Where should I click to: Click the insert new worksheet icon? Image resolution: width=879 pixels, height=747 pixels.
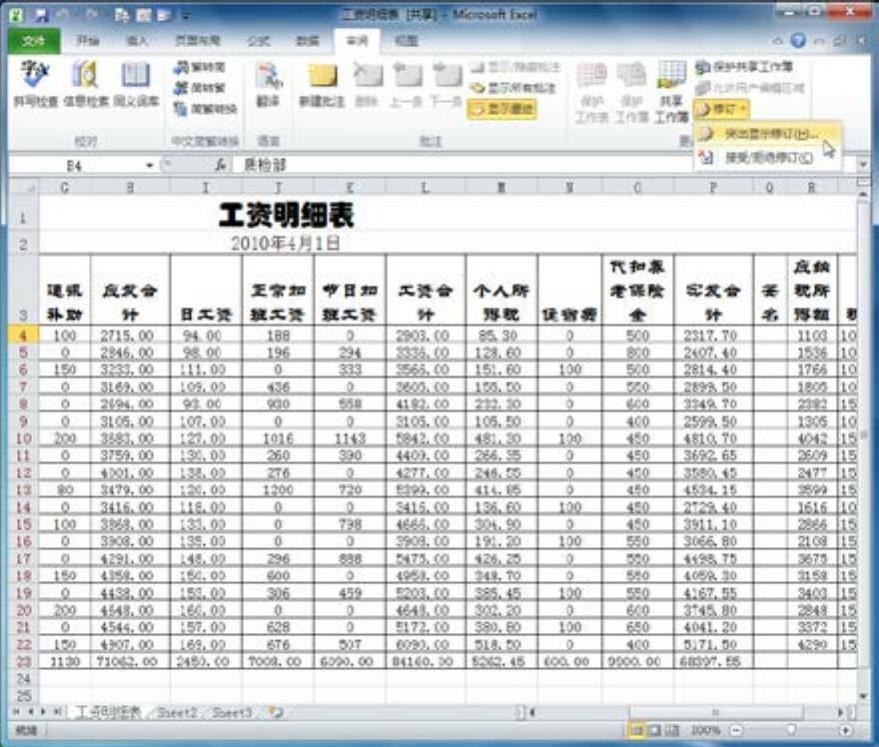275,713
